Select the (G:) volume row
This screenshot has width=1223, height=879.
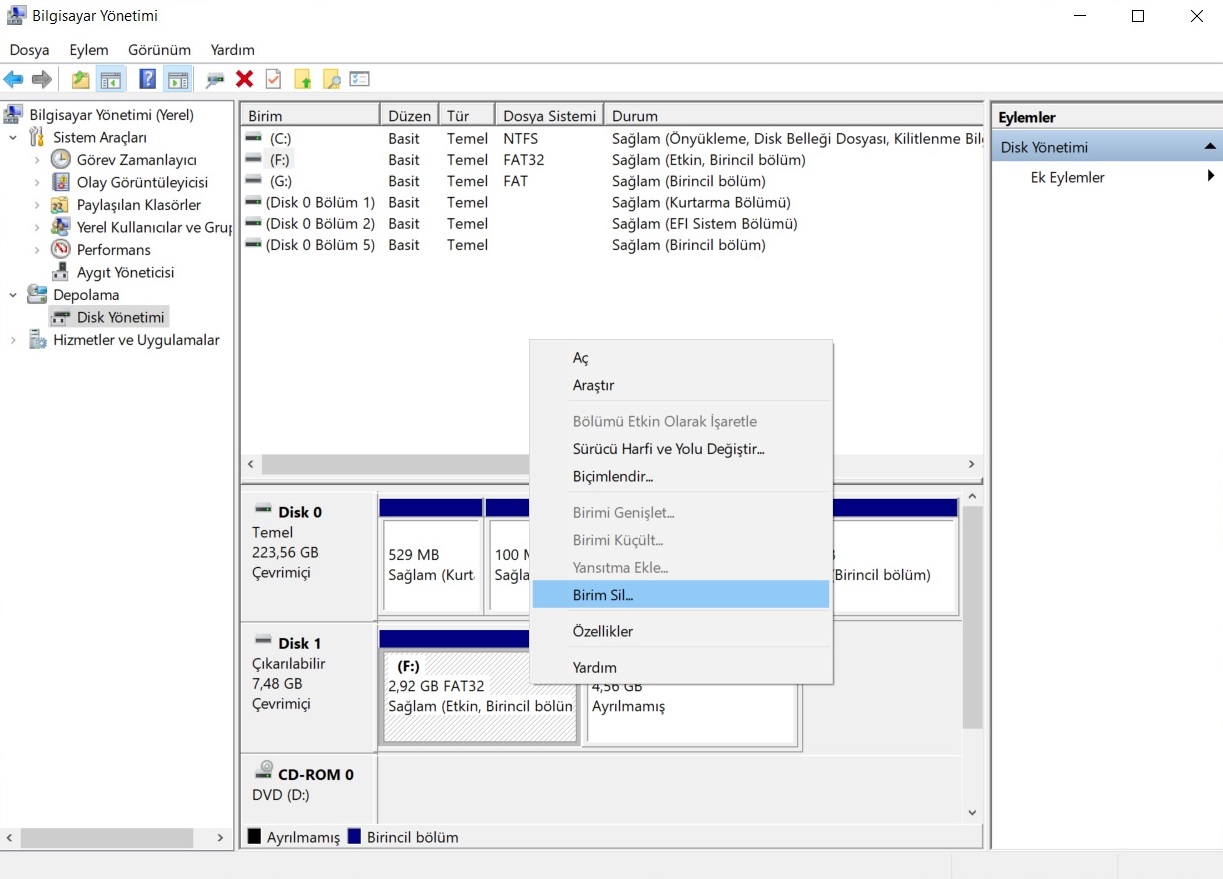(x=612, y=181)
